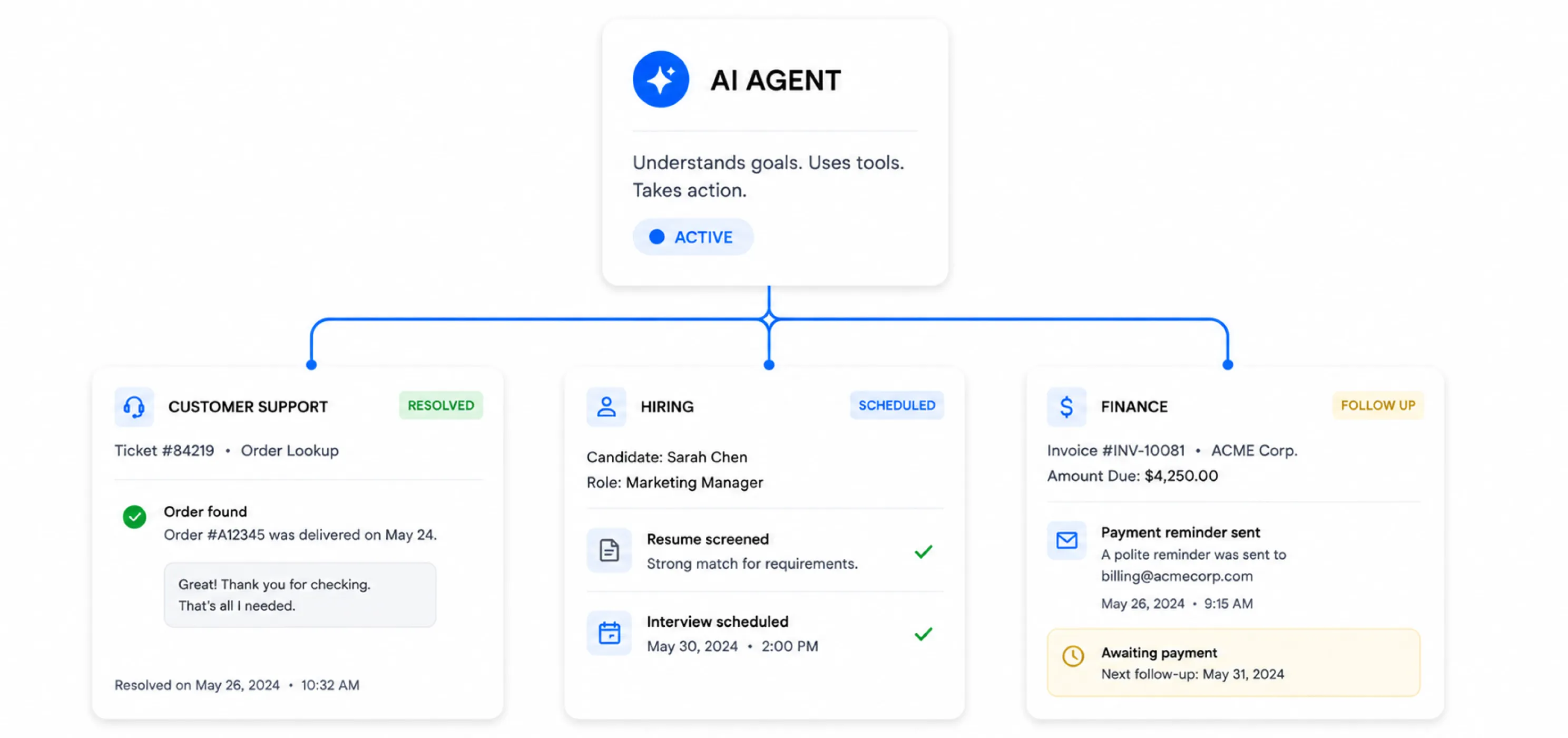Click the May 26, 2024 9:15 AM timestamp
This screenshot has width=1568, height=738.
(1177, 603)
